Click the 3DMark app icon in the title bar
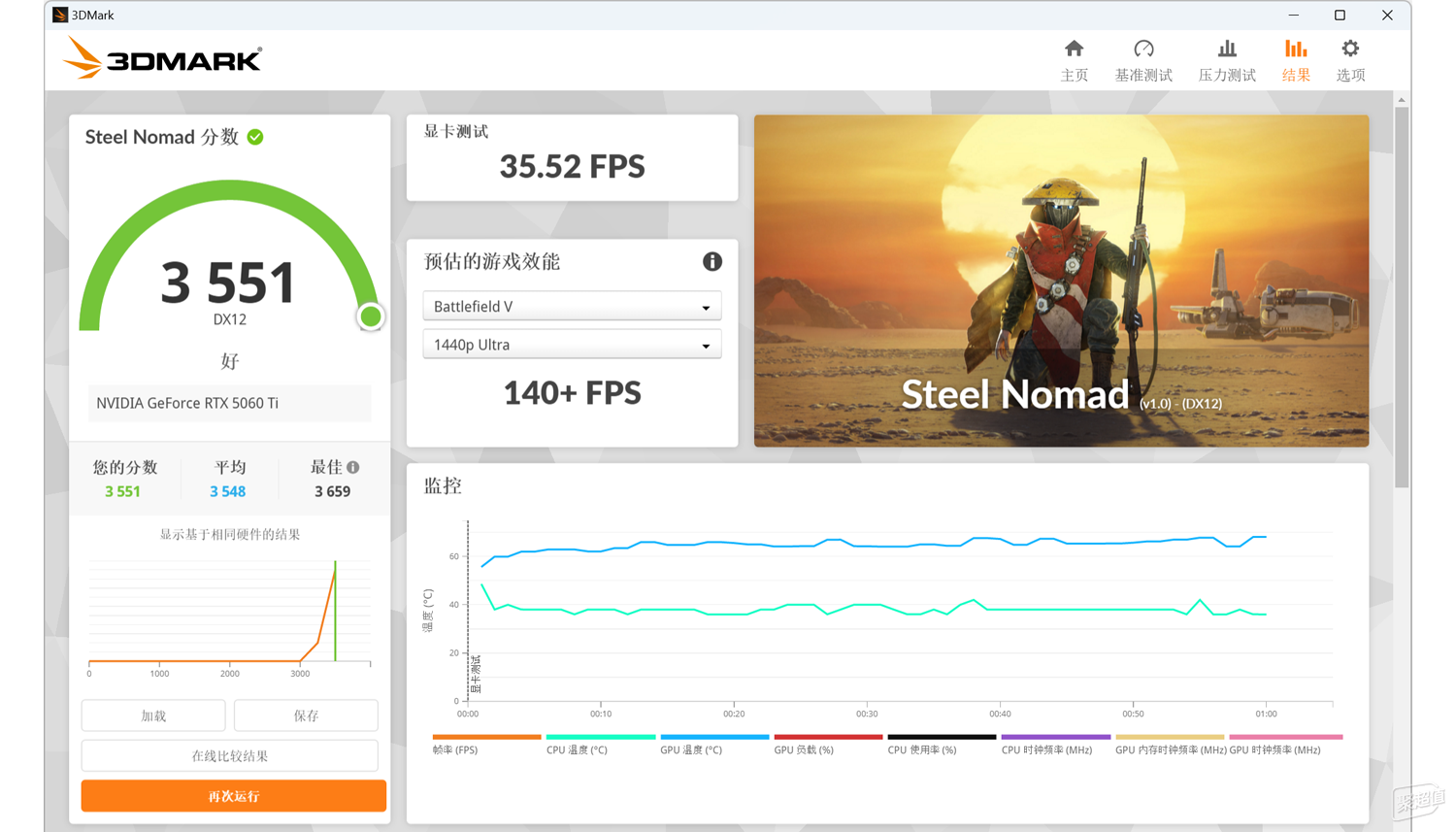The width and height of the screenshot is (1456, 832). pos(60,15)
